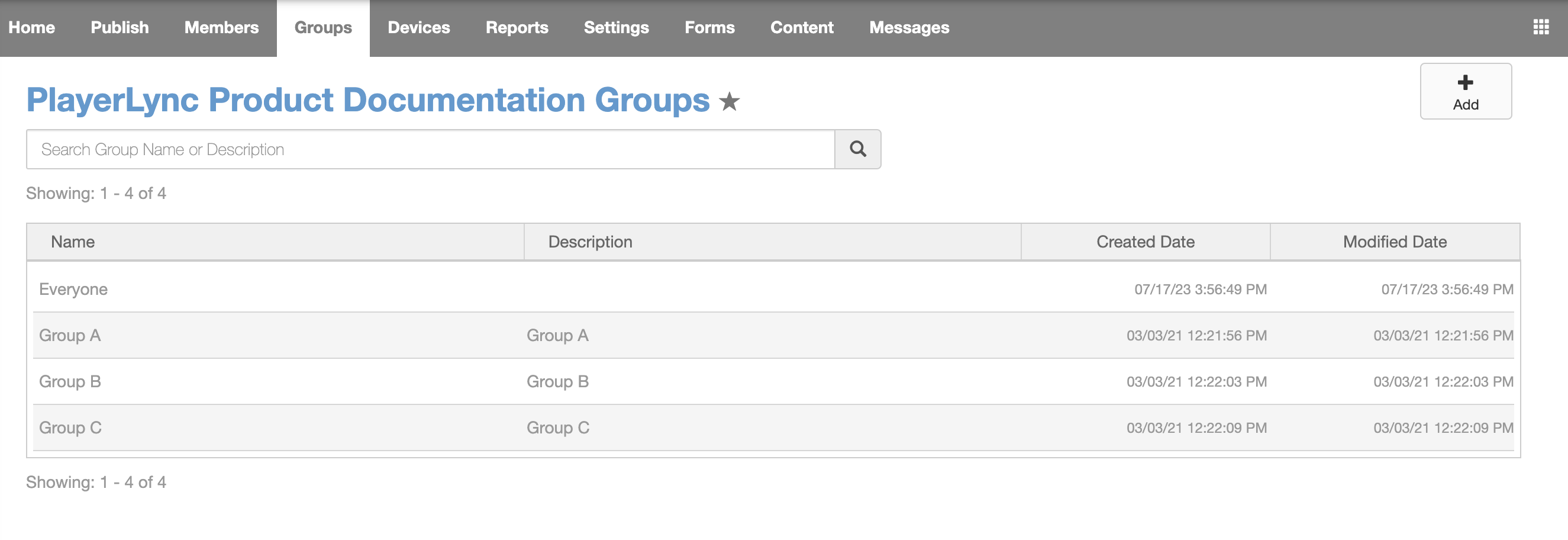Open the Group C name cell
Screen dimensions: 1568x540
coord(70,428)
